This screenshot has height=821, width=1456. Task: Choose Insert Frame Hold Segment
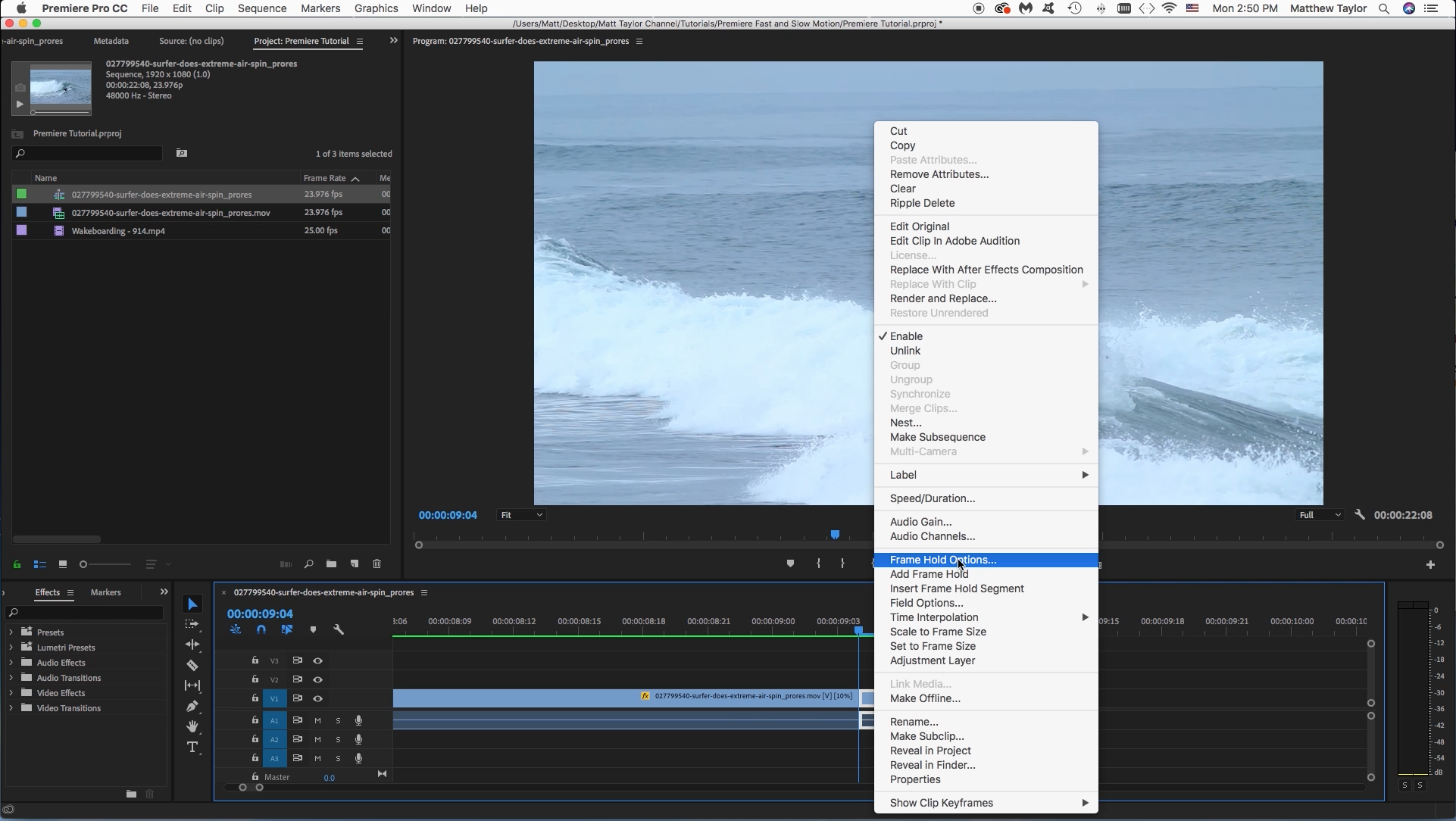click(x=986, y=588)
